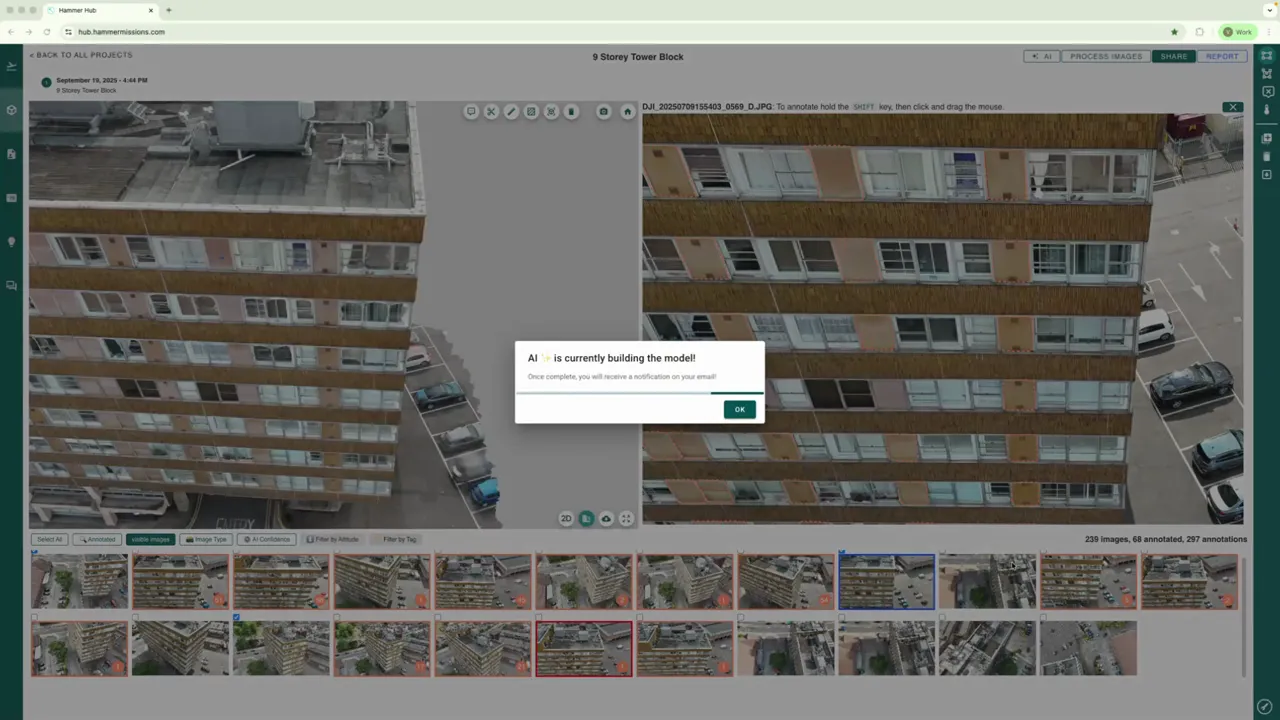Open the comment annotation tool

471,111
